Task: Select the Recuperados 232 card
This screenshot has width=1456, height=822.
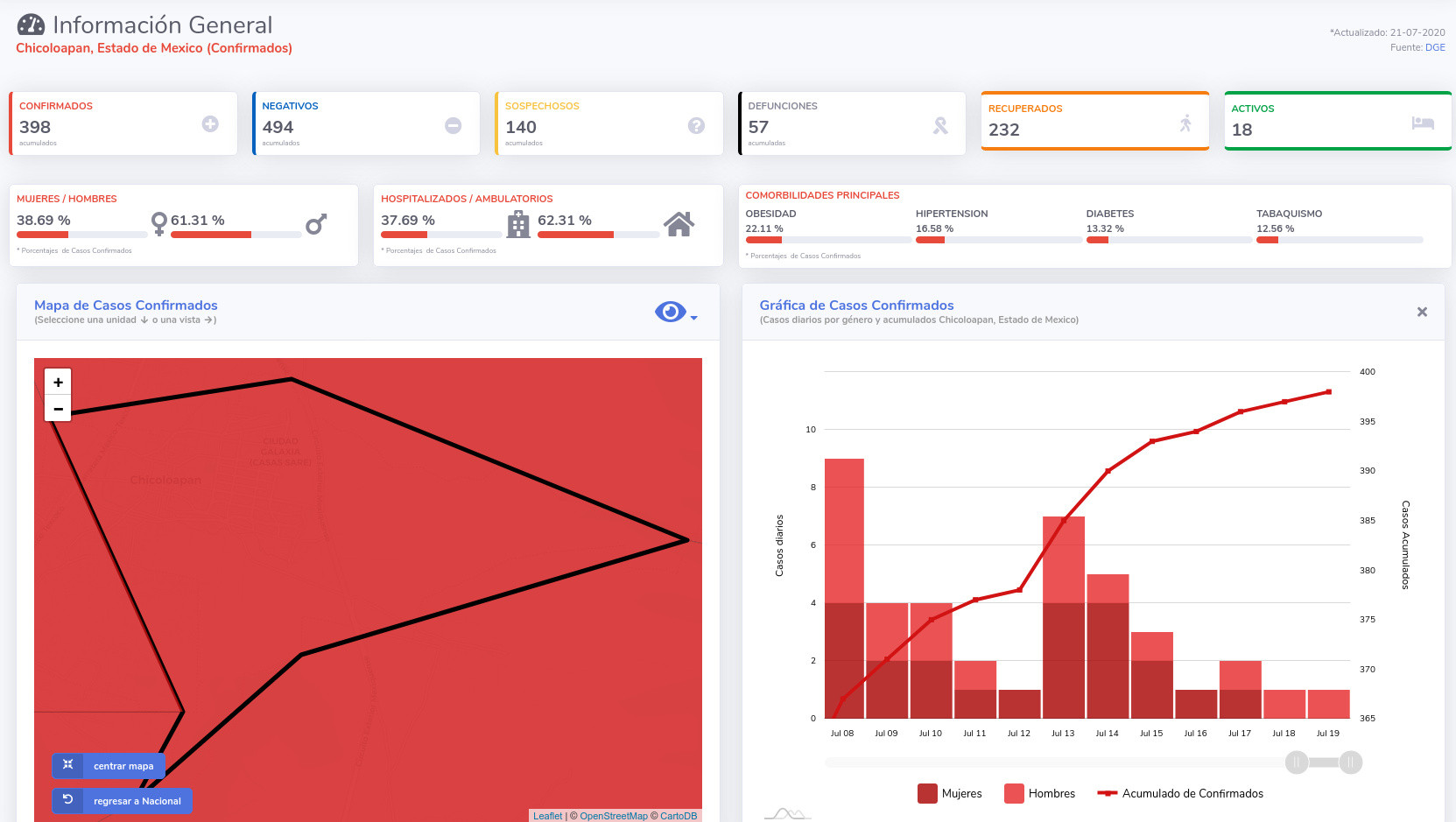Action: pyautogui.click(x=1095, y=121)
